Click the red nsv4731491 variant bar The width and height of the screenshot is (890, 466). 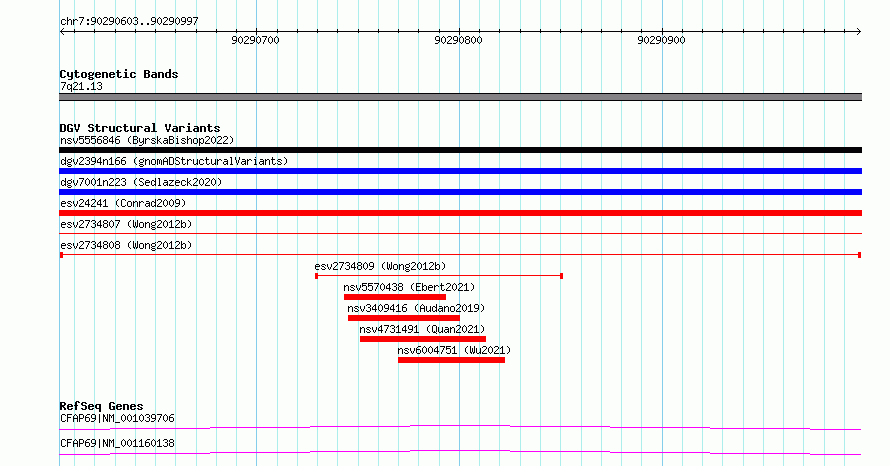(x=423, y=339)
